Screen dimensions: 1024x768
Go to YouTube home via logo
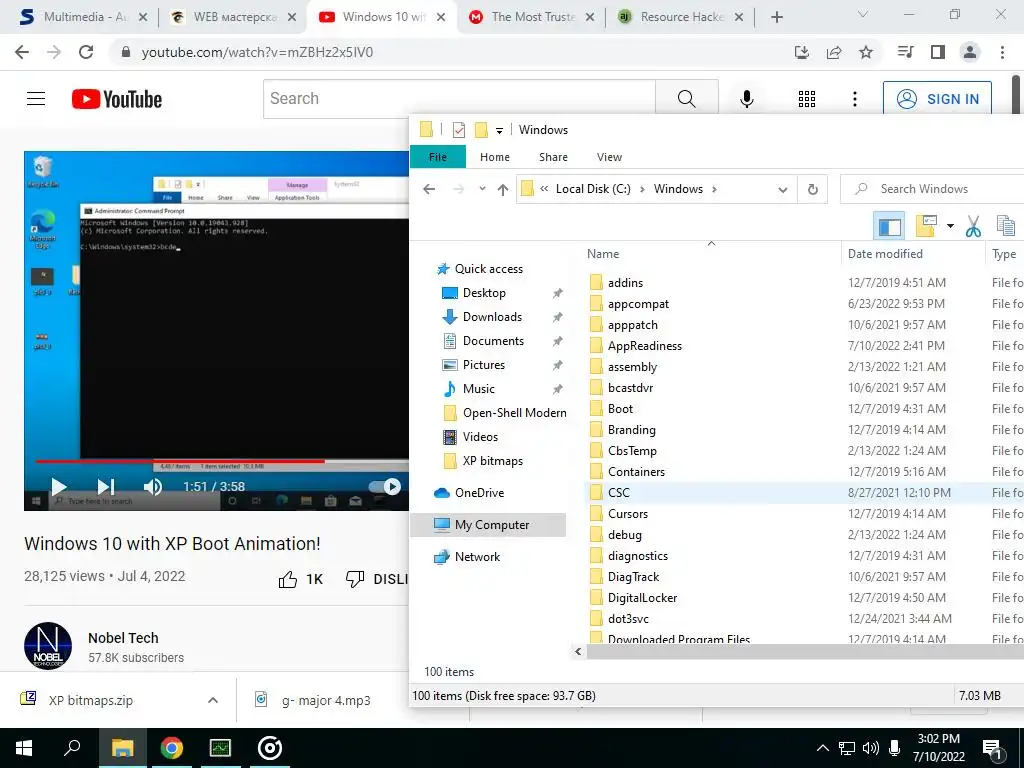click(117, 99)
